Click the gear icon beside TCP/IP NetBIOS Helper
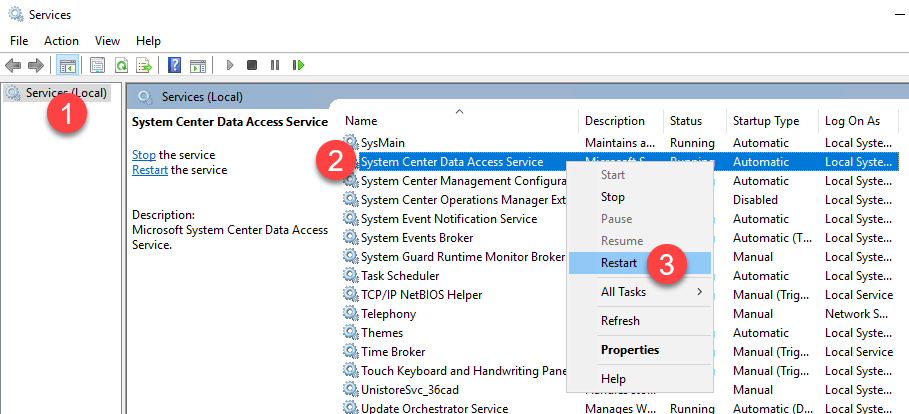 coord(351,295)
